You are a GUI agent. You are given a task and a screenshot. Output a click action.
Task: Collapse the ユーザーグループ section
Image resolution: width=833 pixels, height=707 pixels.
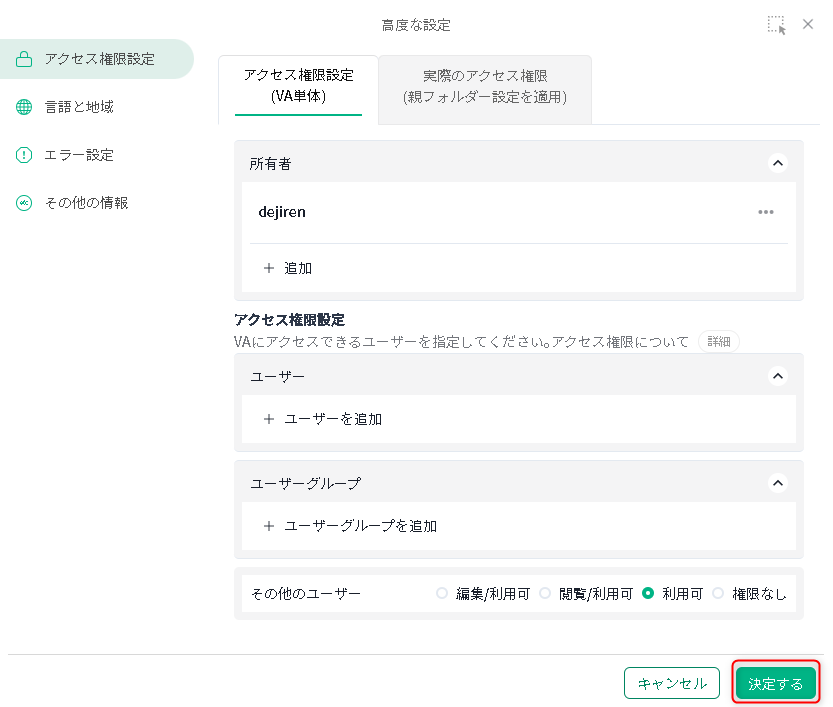click(777, 483)
